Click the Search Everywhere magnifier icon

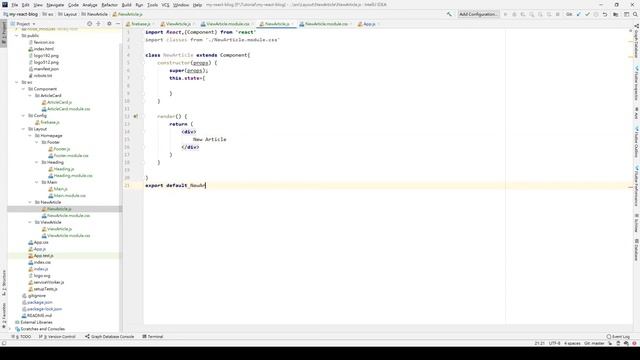635,14
